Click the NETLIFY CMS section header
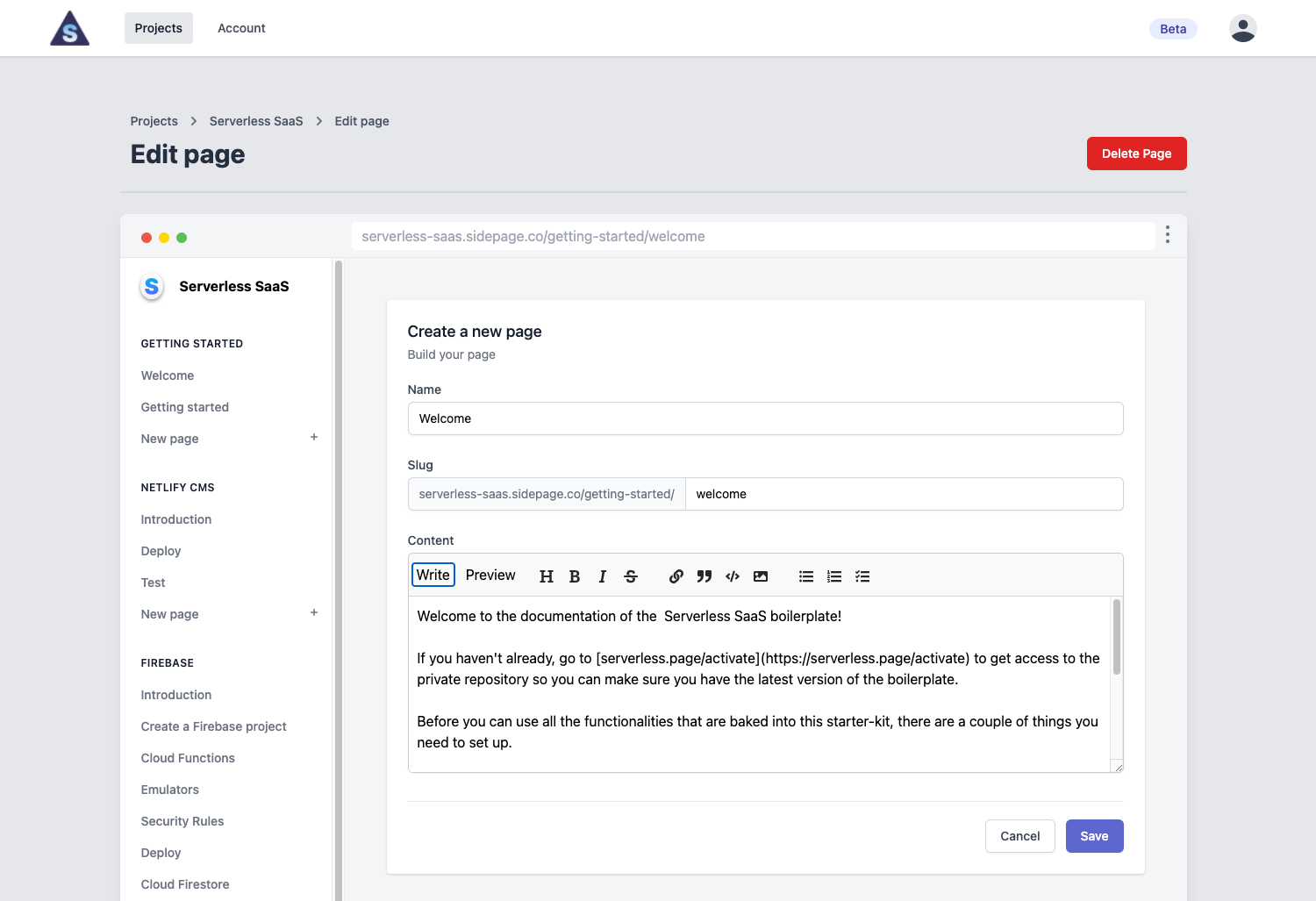The width and height of the screenshot is (1316, 901). (178, 488)
